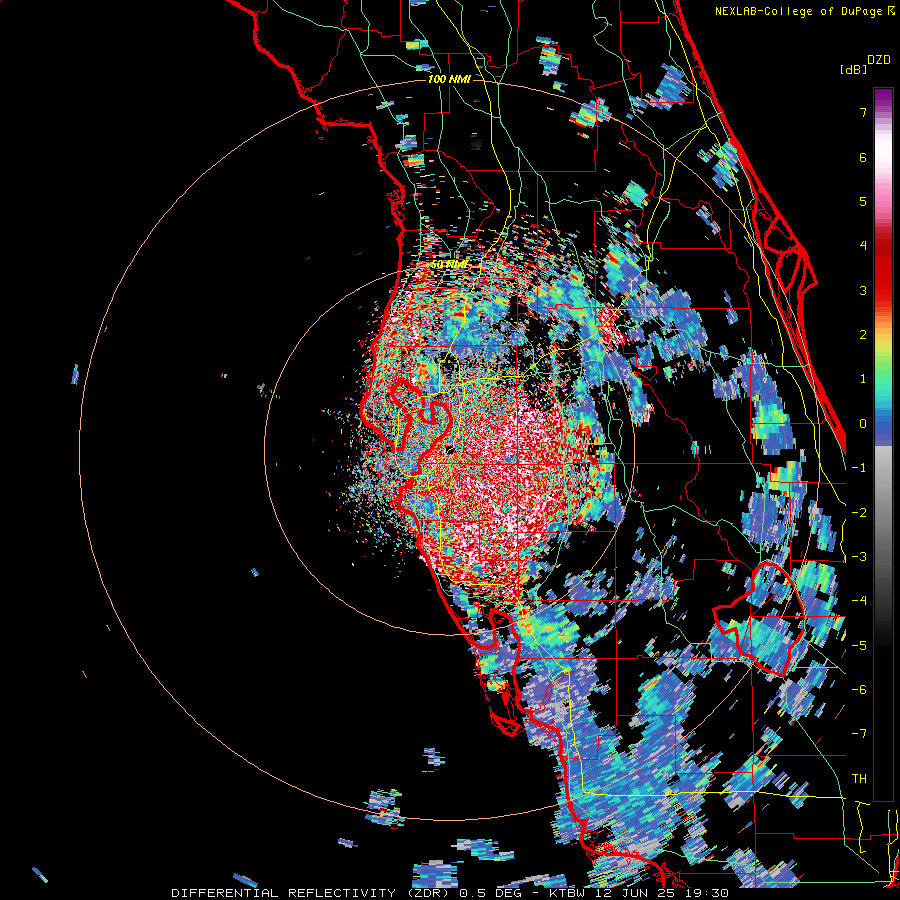Click the 0 value on the ZDR scale

(x=863, y=424)
